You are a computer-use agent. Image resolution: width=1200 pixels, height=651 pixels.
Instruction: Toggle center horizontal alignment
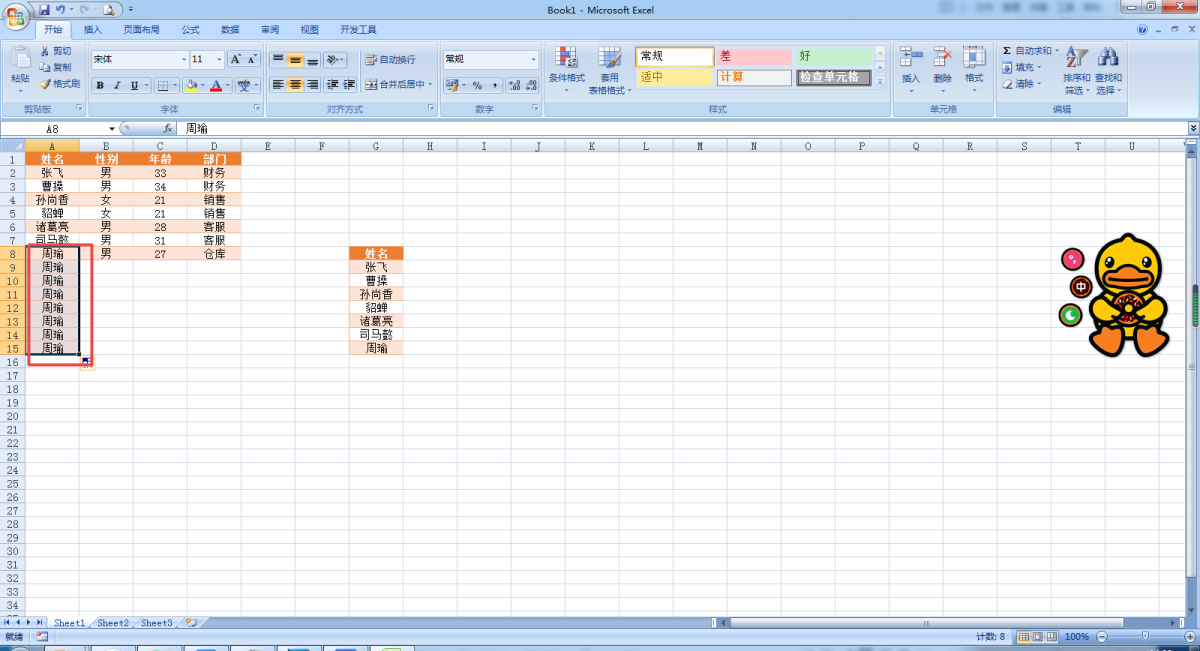(x=295, y=85)
